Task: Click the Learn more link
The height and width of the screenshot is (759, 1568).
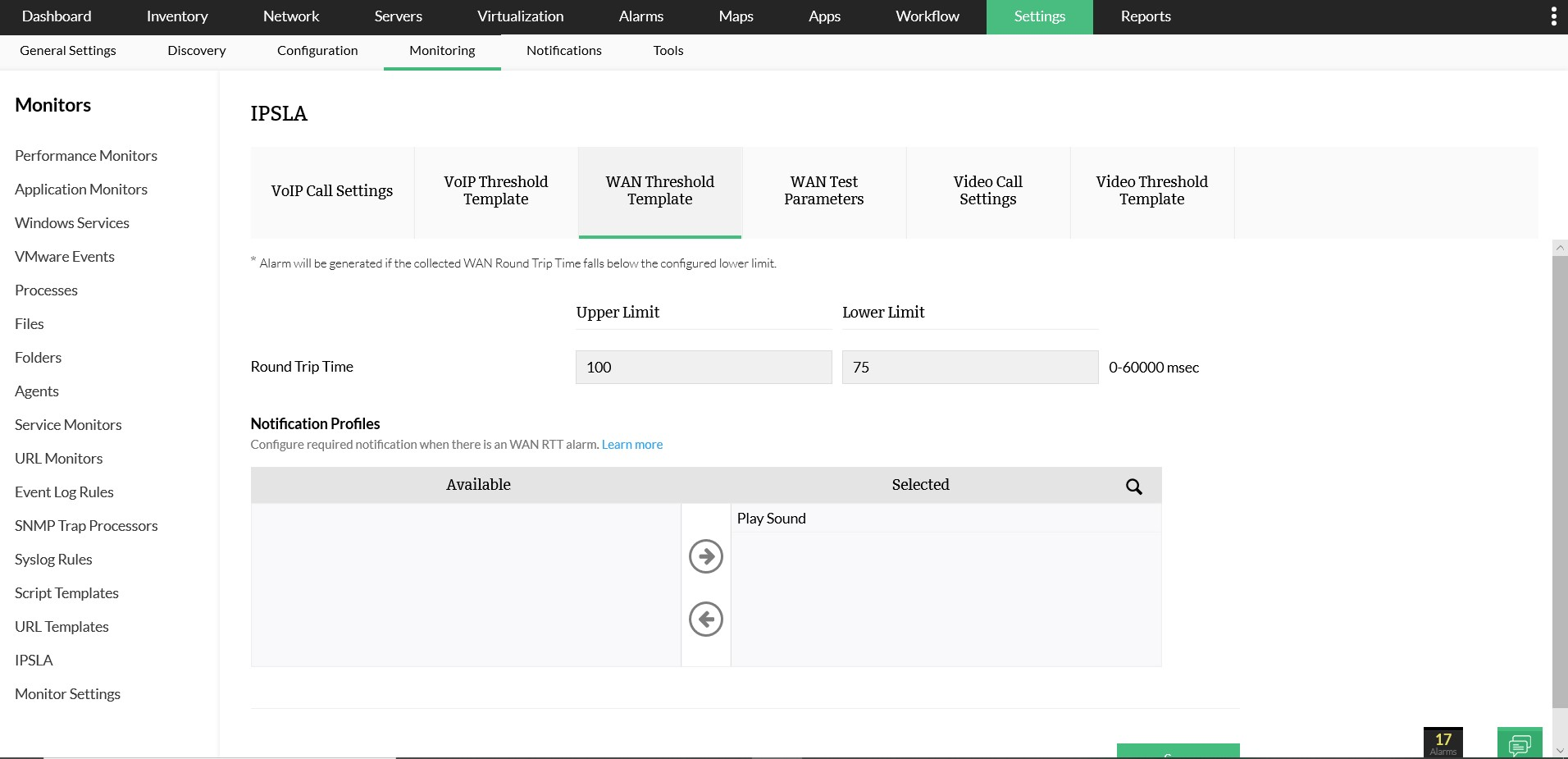Action: [x=631, y=444]
